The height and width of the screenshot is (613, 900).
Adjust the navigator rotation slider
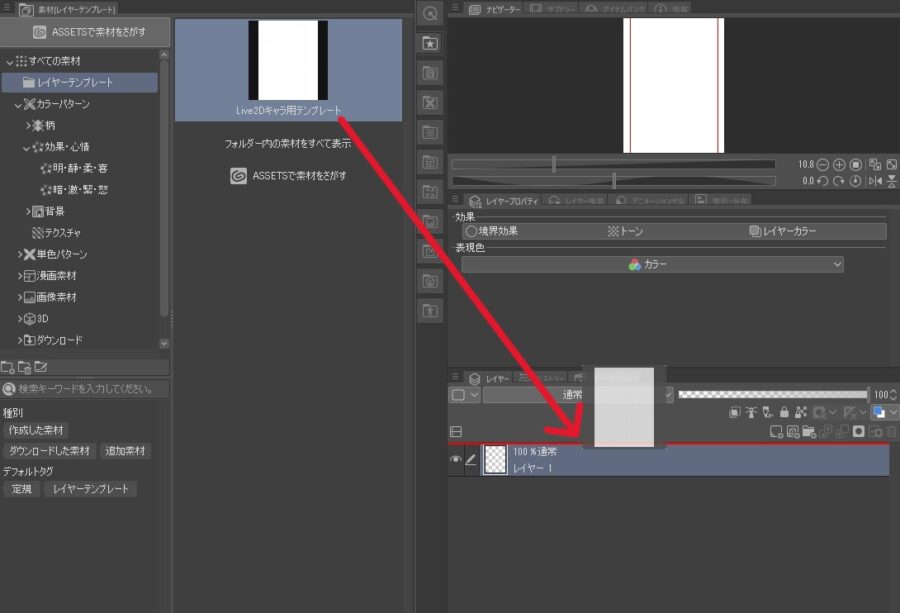[613, 181]
